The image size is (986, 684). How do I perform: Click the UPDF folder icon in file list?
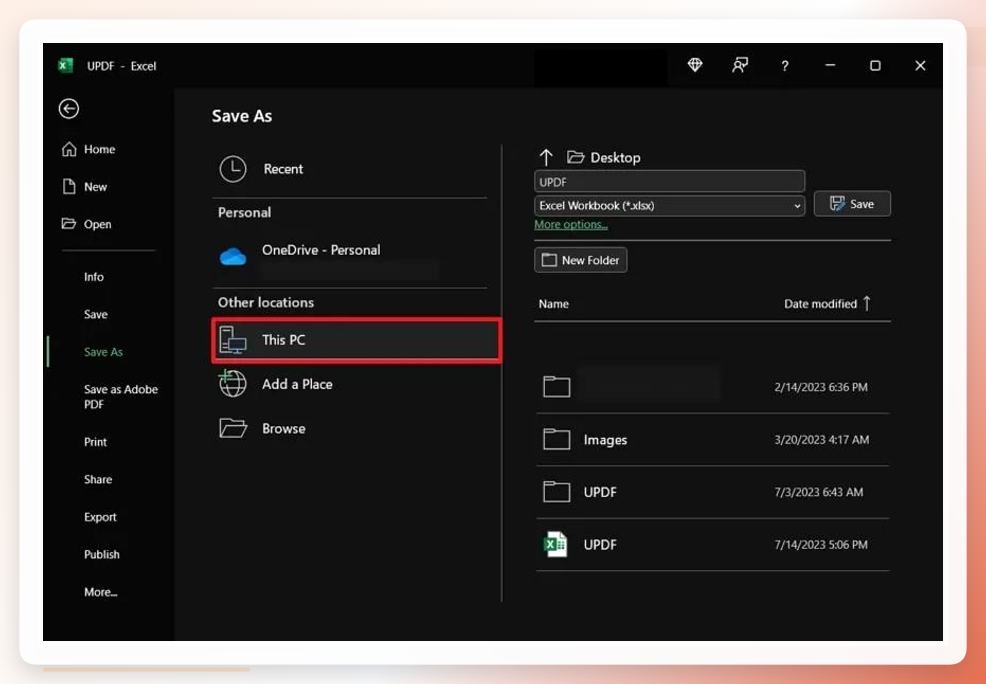point(557,492)
